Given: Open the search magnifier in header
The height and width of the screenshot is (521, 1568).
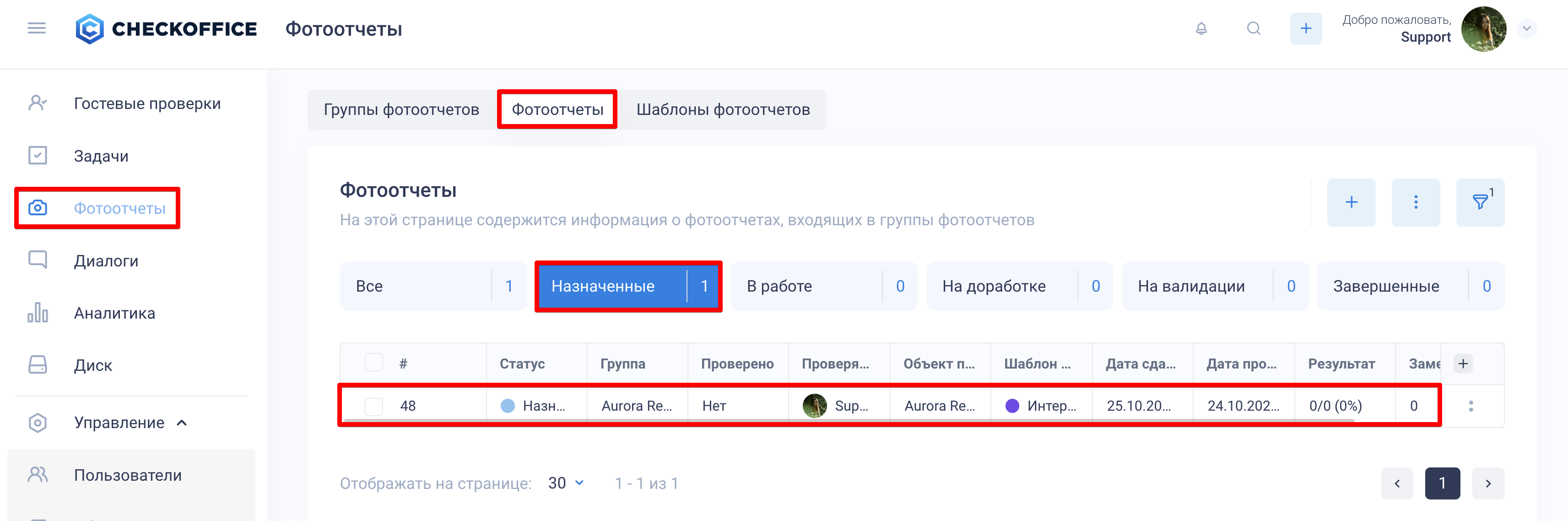Looking at the screenshot, I should [1253, 28].
